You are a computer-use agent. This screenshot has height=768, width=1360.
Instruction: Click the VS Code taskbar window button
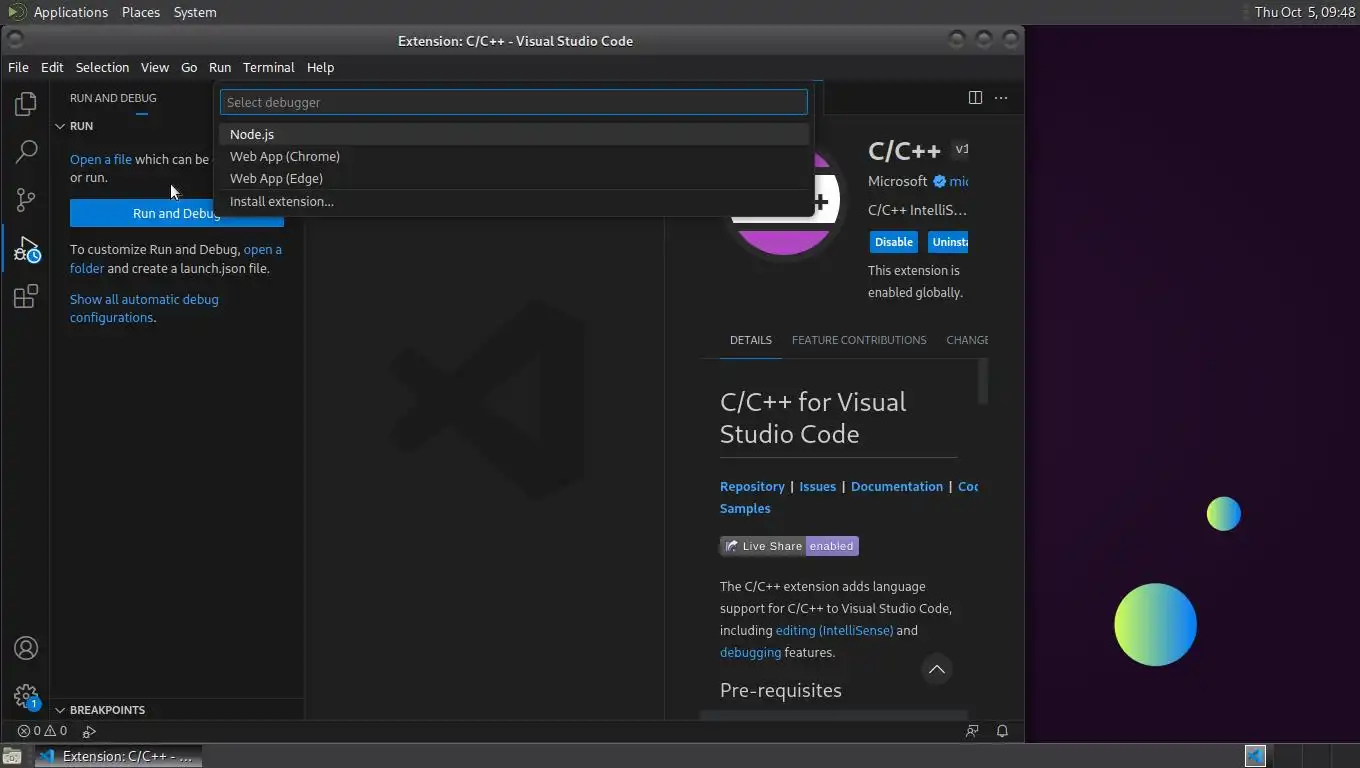click(x=118, y=756)
